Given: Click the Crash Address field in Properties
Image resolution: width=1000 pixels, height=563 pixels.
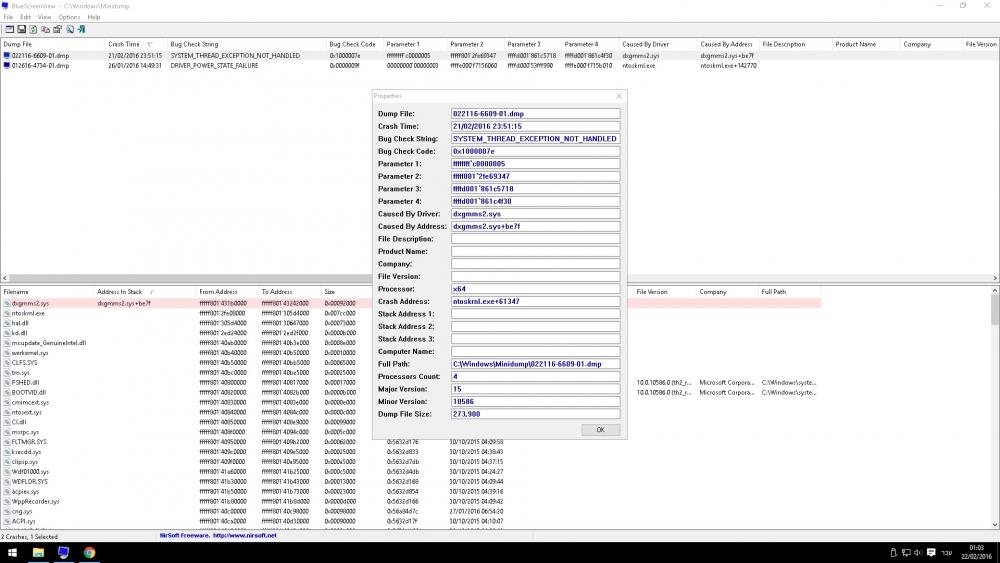Looking at the screenshot, I should point(535,301).
